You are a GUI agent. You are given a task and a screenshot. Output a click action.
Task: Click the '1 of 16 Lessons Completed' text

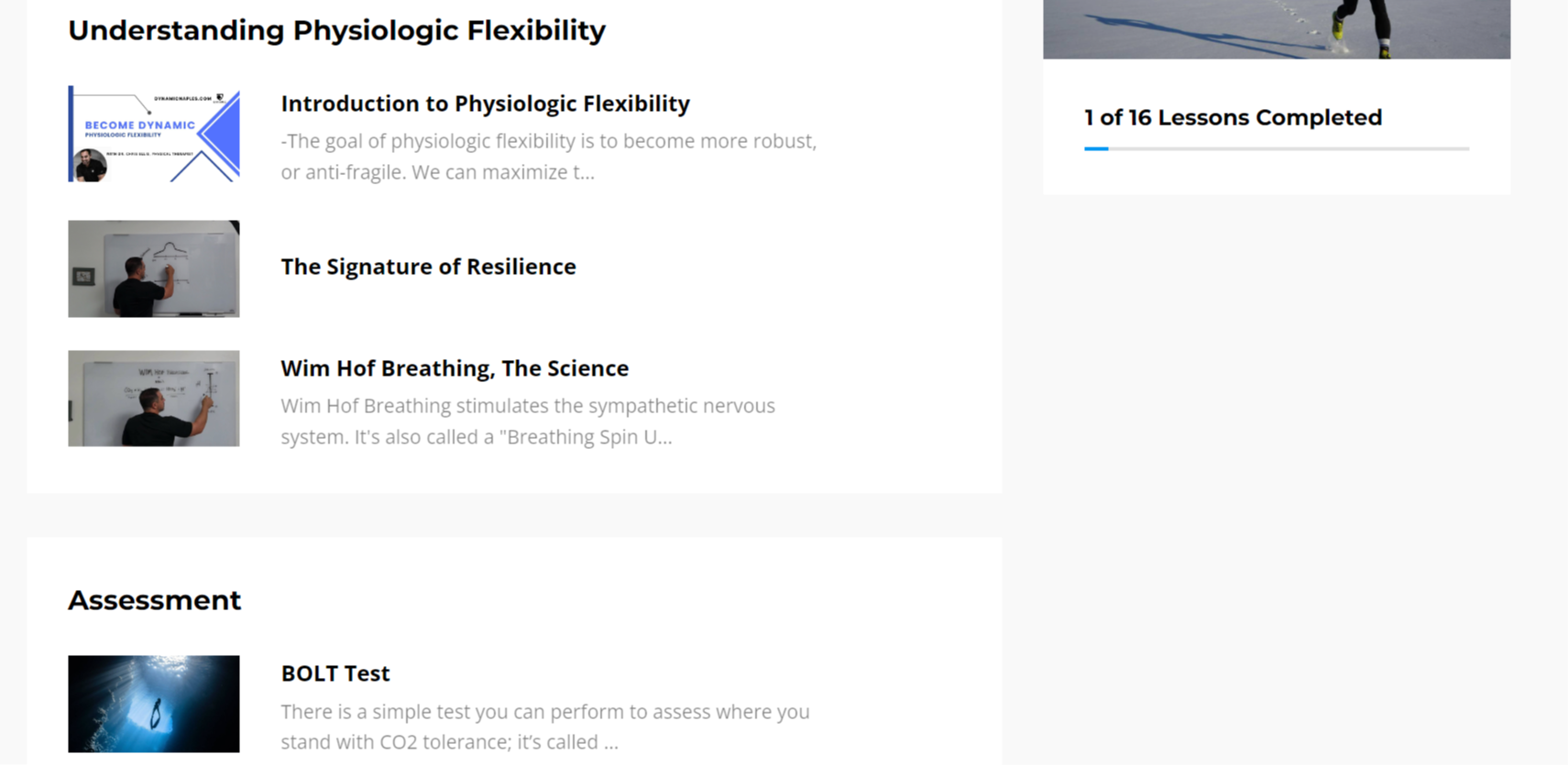[1233, 117]
